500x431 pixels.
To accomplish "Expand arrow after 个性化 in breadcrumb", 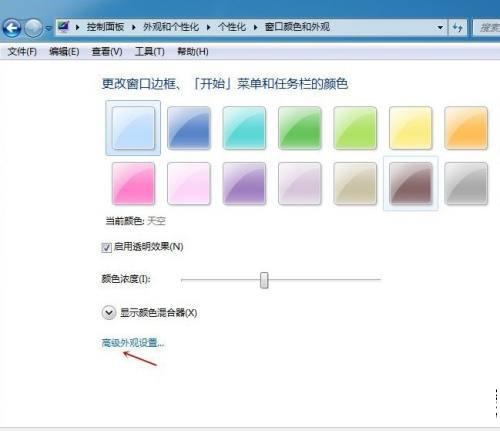I will (256, 27).
